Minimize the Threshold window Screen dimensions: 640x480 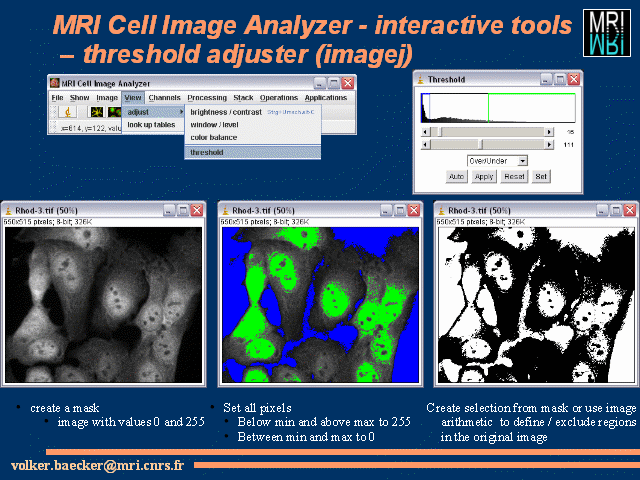click(x=546, y=79)
